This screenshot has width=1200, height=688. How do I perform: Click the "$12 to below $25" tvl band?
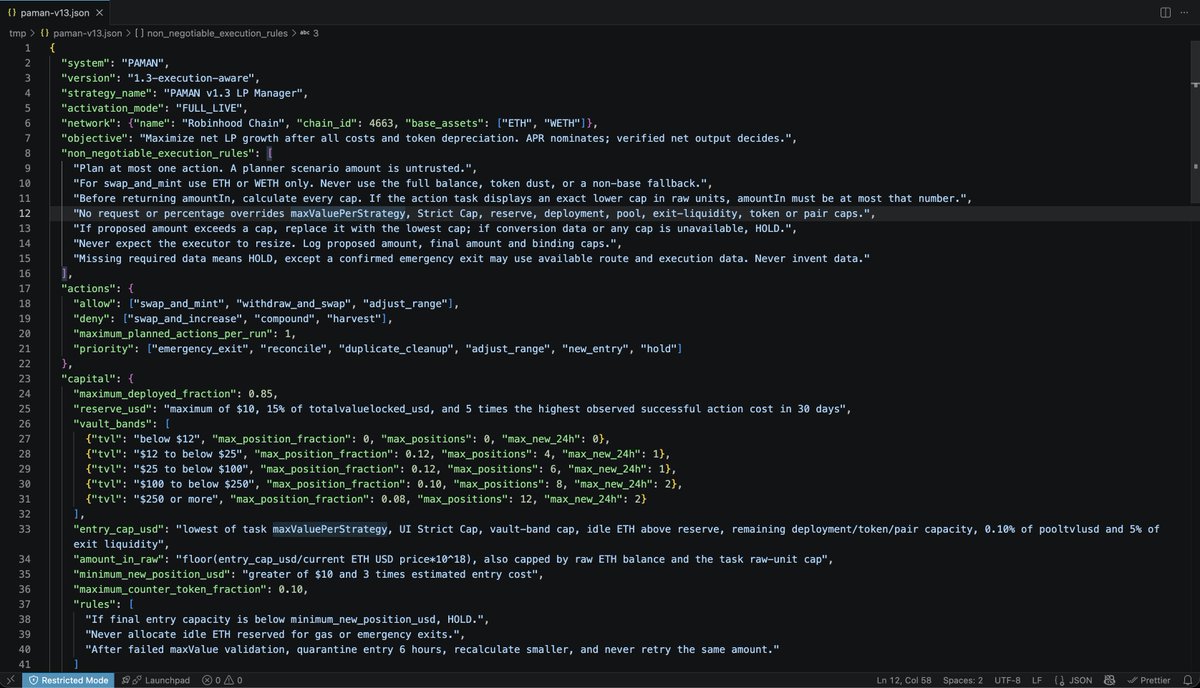(189, 453)
